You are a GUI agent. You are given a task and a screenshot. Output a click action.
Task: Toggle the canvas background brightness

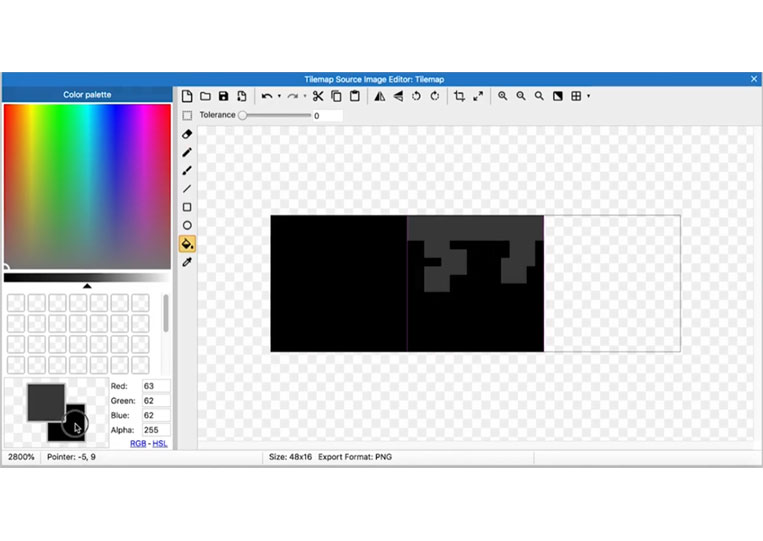pyautogui.click(x=558, y=96)
